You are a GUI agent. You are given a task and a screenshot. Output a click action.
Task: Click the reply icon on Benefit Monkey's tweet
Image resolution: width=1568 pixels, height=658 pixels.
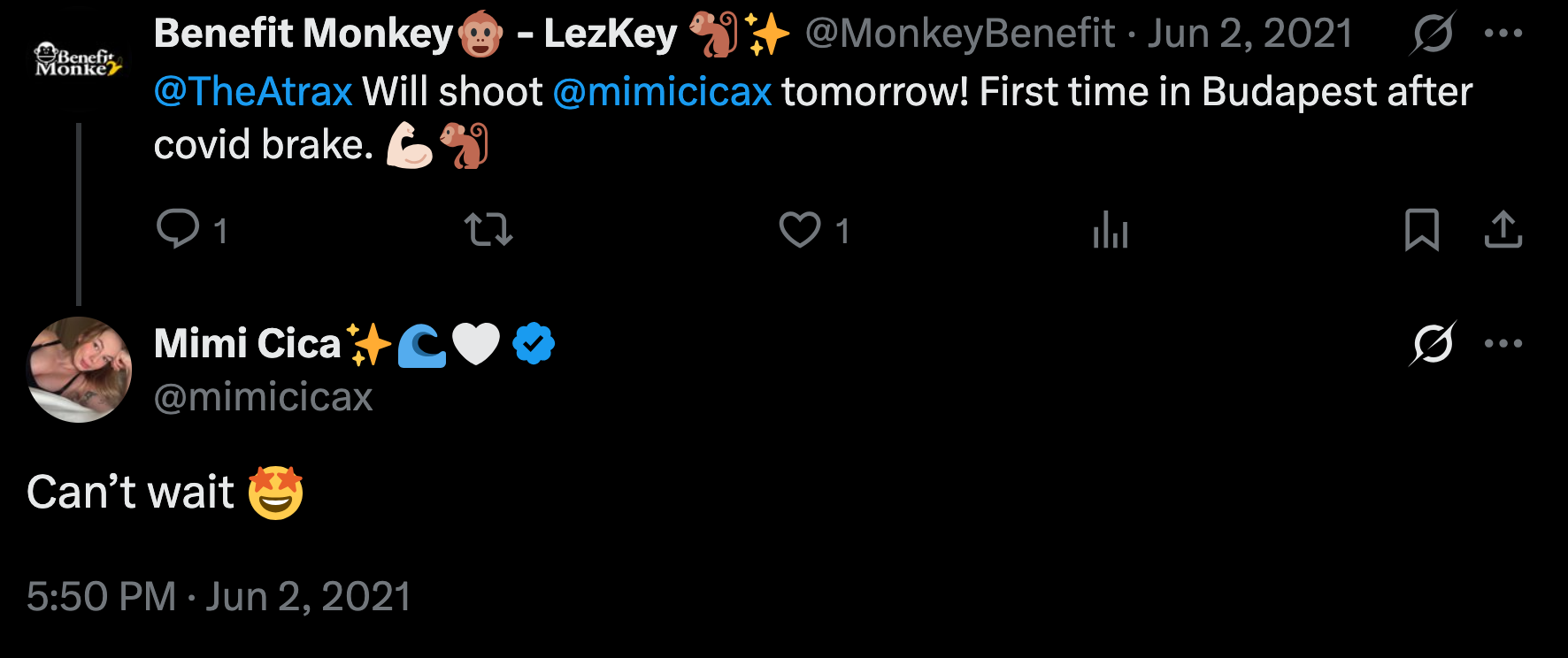178,229
